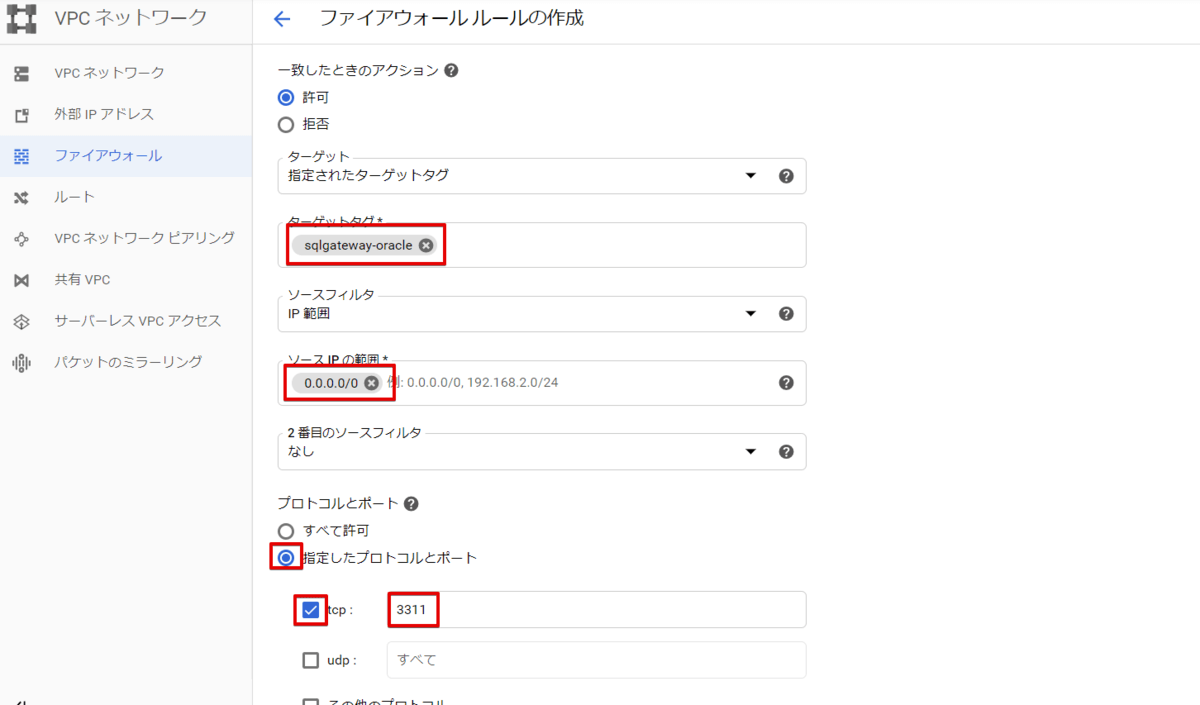Click the ソース IP の範囲 input area
This screenshot has width=1200, height=705.
[x=542, y=383]
